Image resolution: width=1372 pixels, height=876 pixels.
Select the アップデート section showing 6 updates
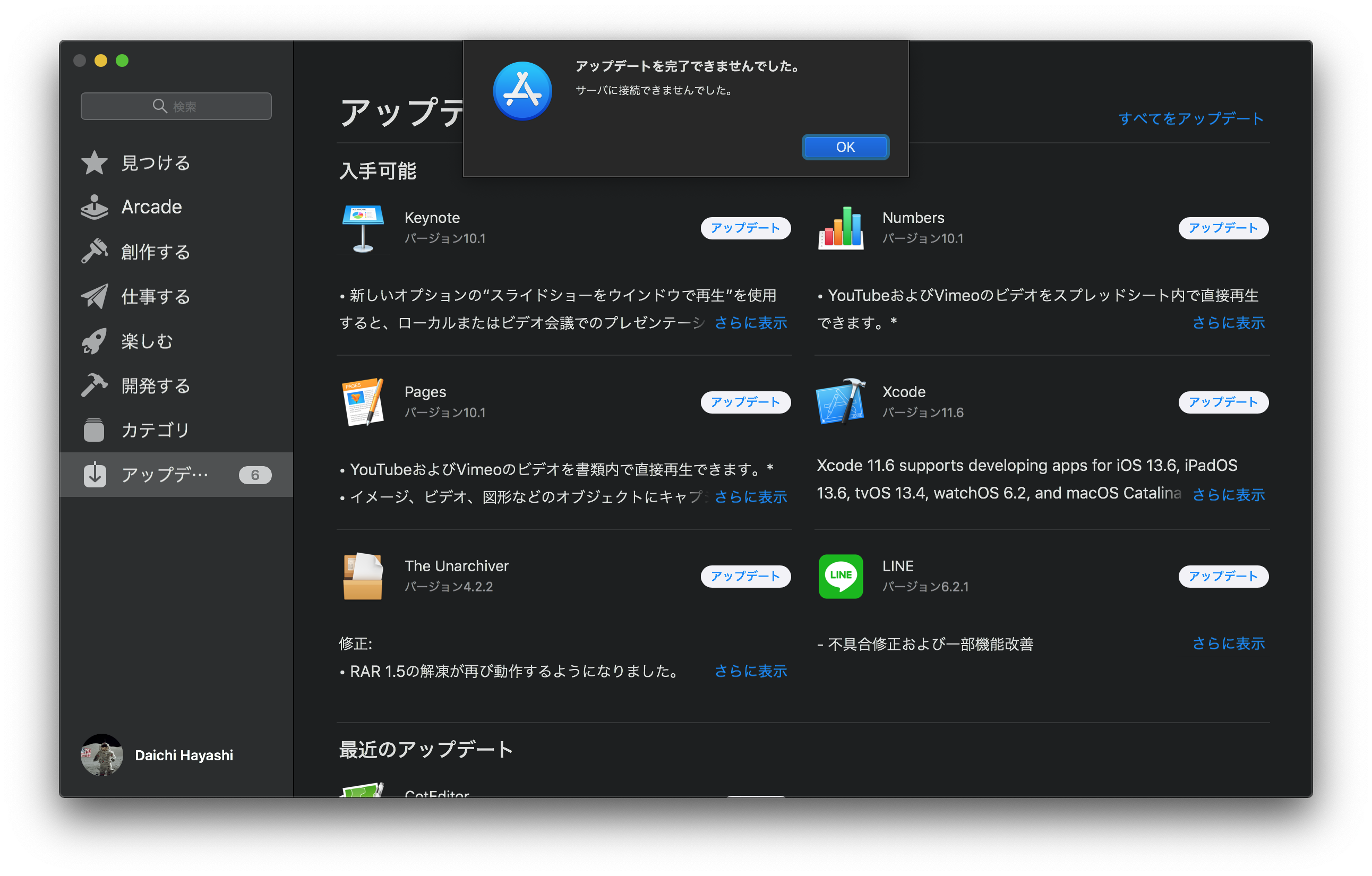coord(165,475)
